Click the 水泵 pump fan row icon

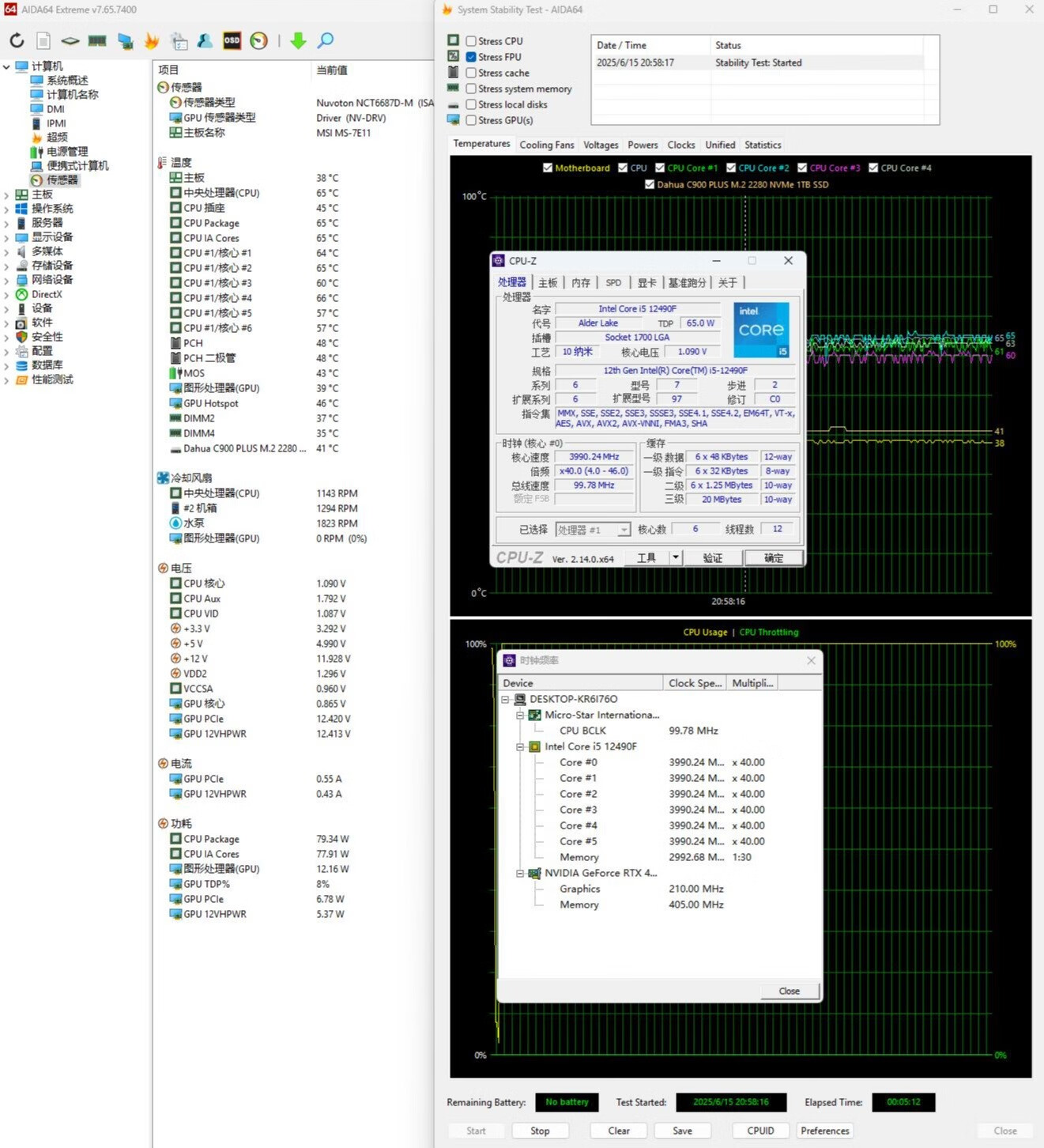point(175,523)
